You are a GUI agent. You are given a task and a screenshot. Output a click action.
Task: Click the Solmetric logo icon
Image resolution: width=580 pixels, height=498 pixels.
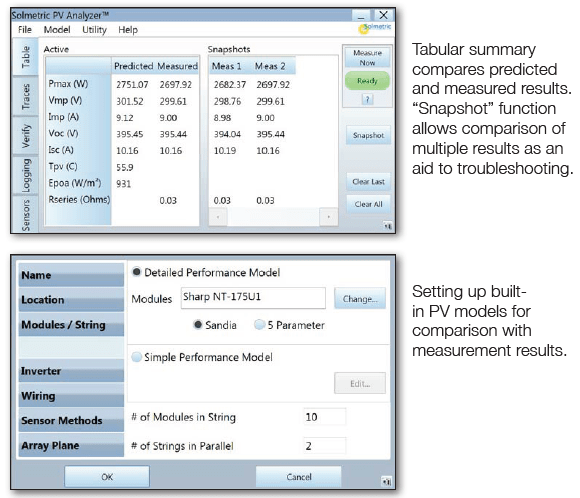375,28
